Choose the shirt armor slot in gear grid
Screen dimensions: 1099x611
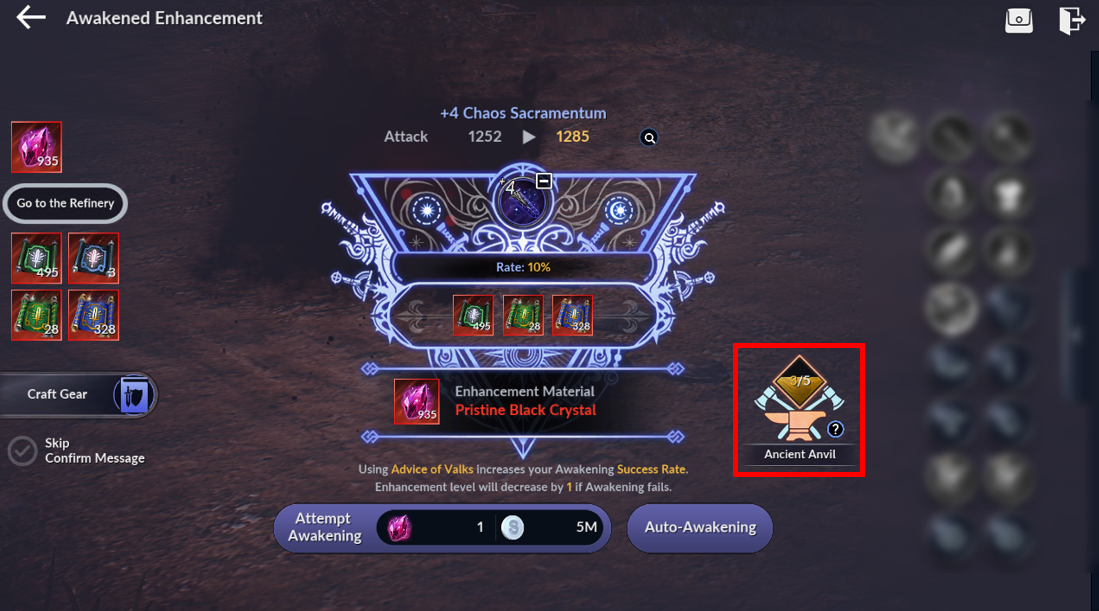click(1009, 195)
